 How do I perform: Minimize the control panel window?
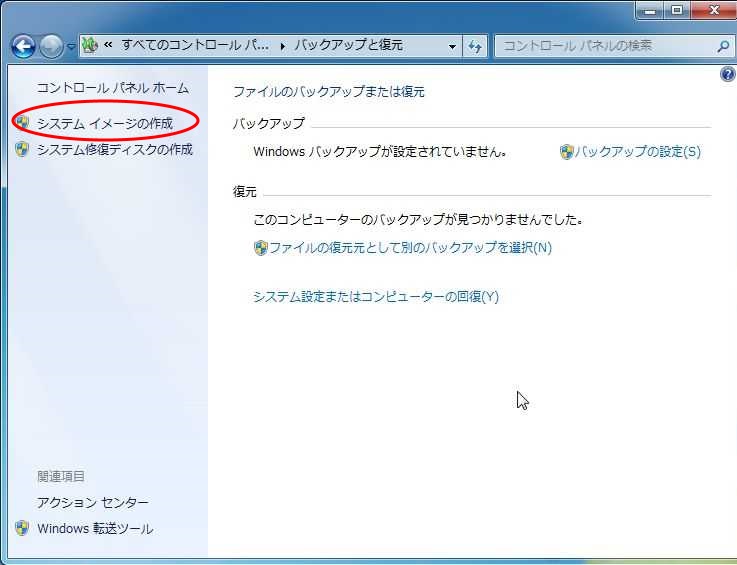point(650,10)
